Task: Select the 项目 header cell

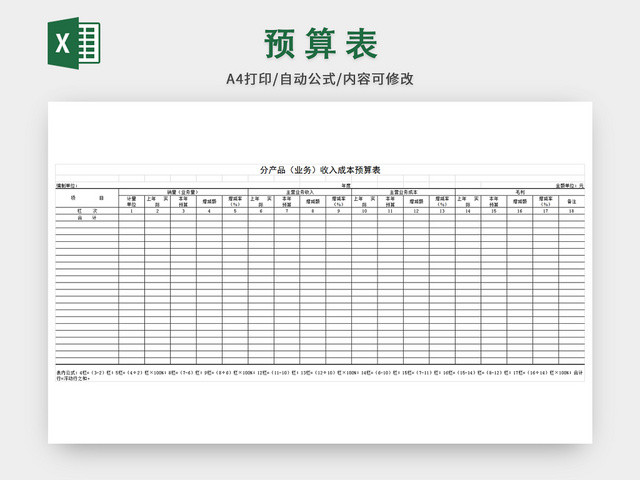Action: [x=87, y=198]
